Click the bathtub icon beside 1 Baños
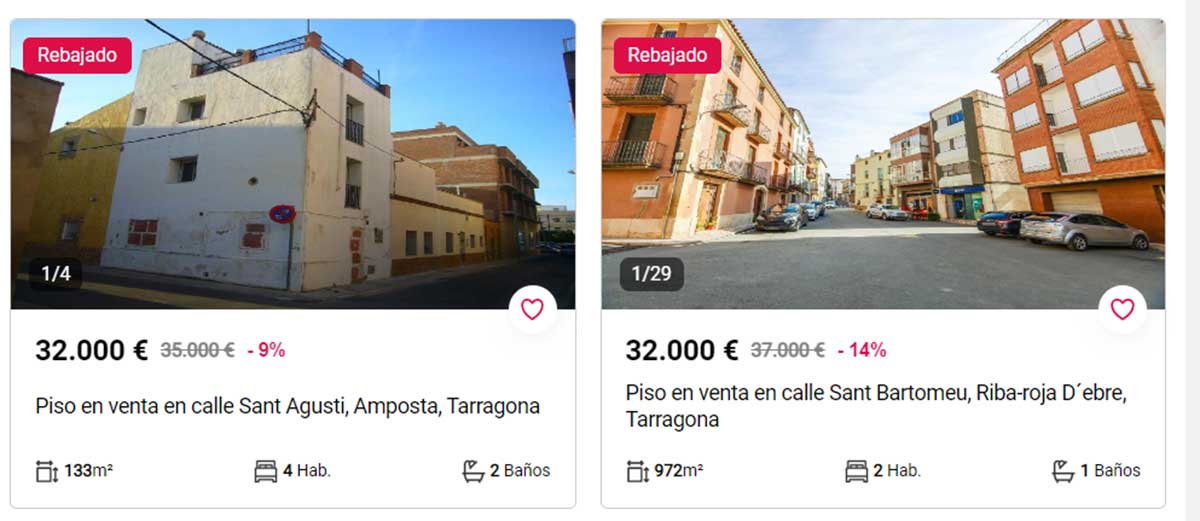Screen dimensions: 1200x521 pos(1064,470)
